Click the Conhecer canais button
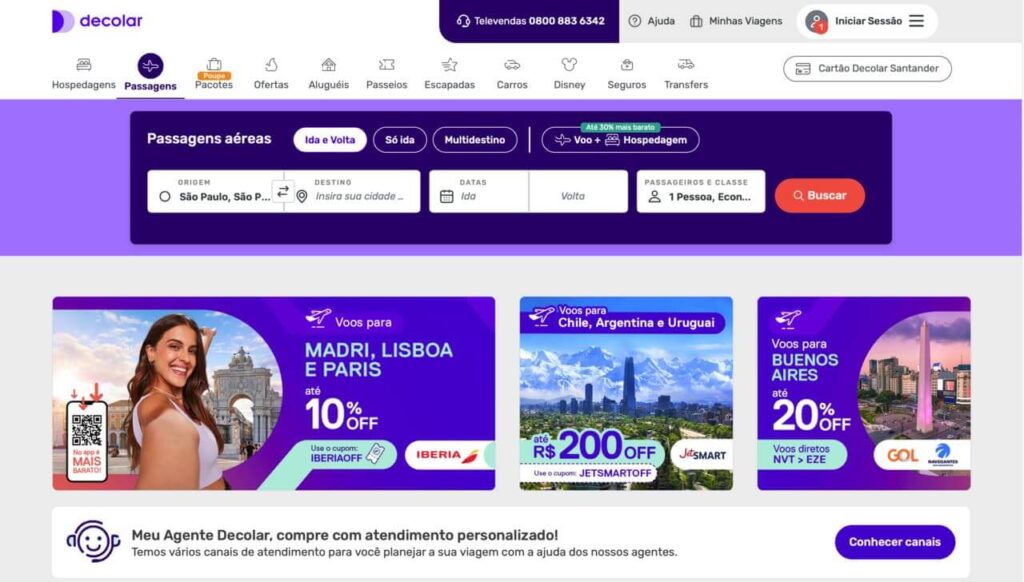1024x582 pixels. [x=895, y=542]
